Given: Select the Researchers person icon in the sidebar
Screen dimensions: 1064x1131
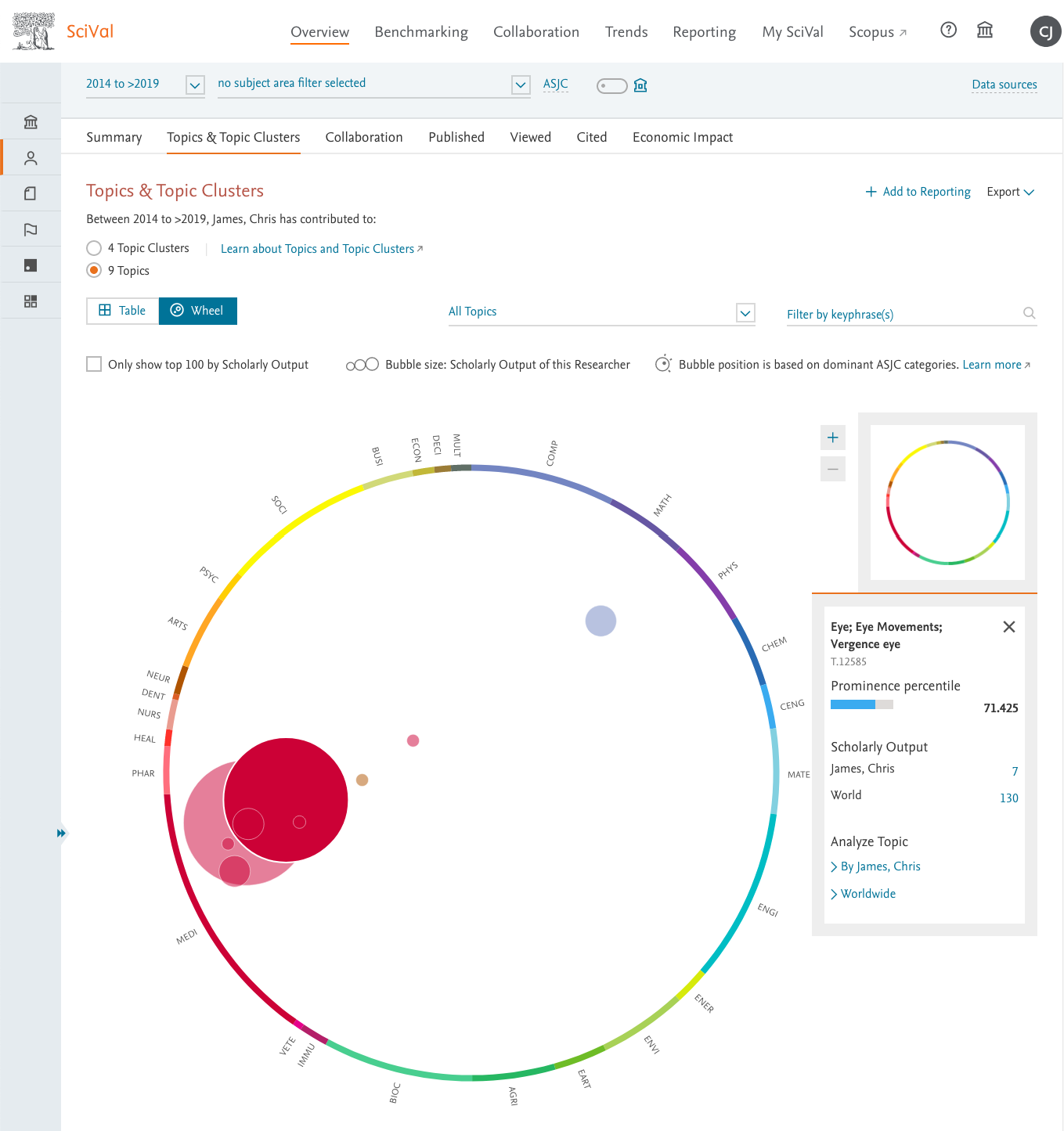Looking at the screenshot, I should tap(31, 157).
